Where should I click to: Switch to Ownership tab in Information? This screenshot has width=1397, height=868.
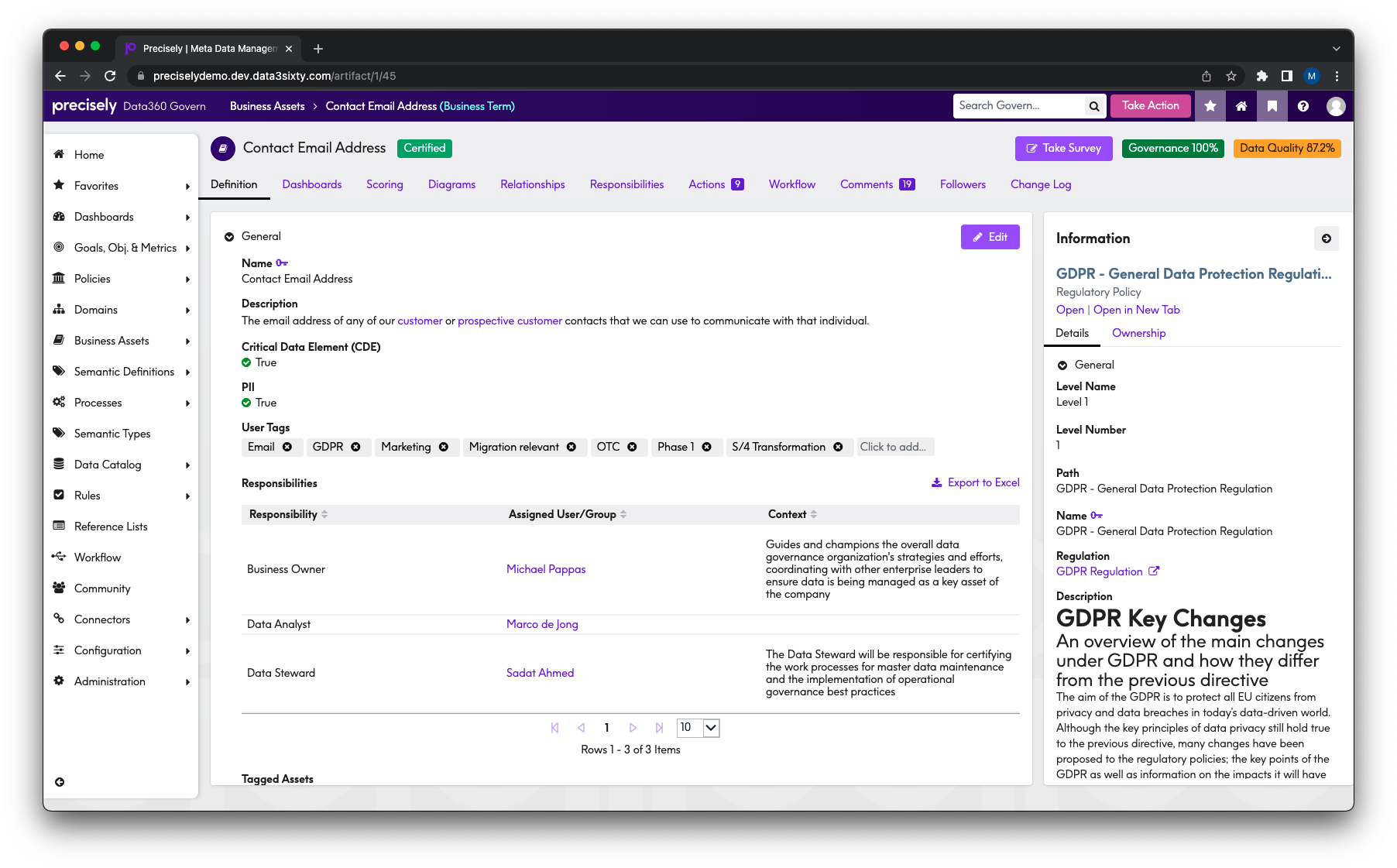pyautogui.click(x=1138, y=333)
